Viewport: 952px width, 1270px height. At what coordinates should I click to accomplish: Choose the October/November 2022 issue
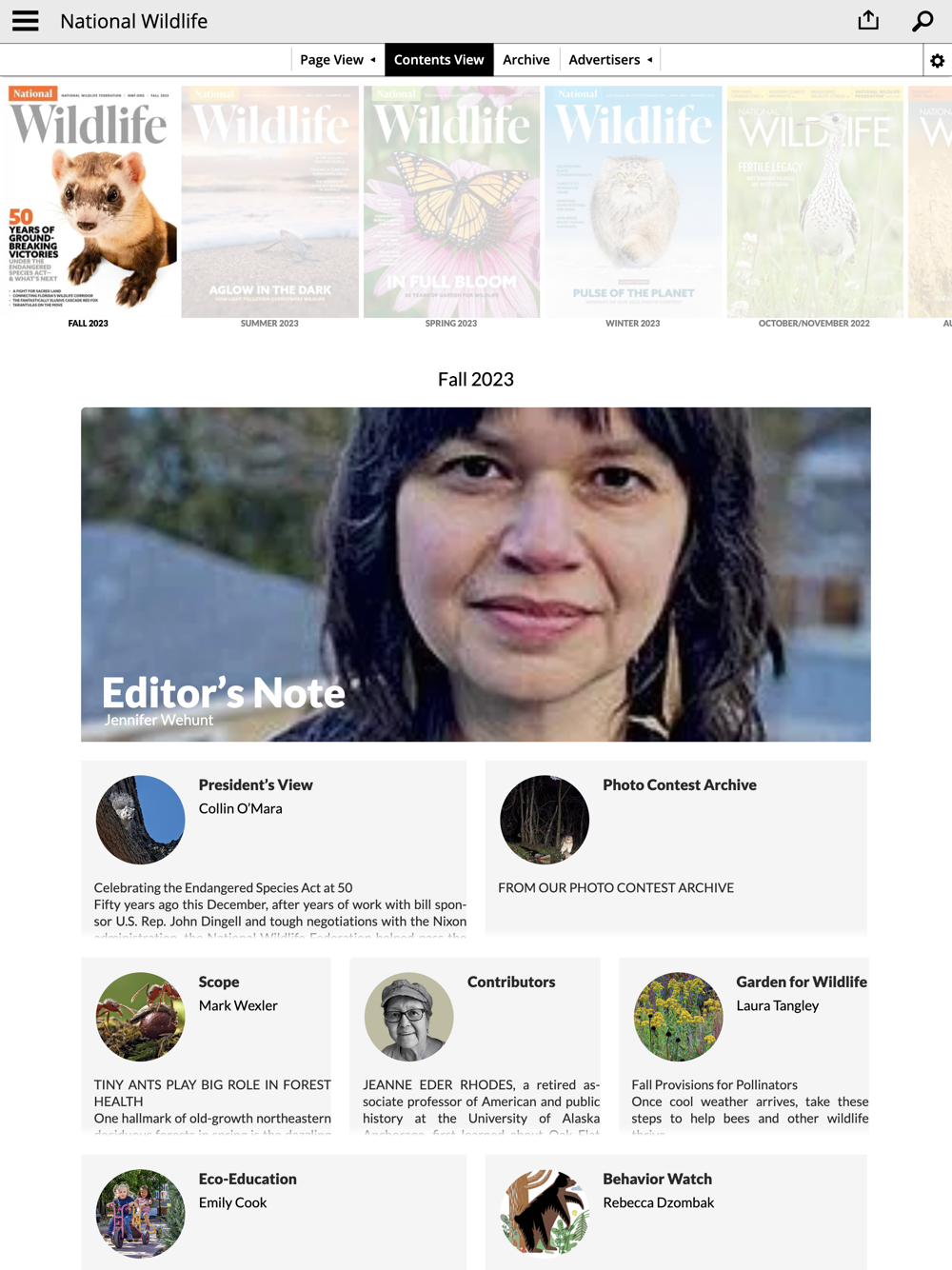(x=815, y=202)
